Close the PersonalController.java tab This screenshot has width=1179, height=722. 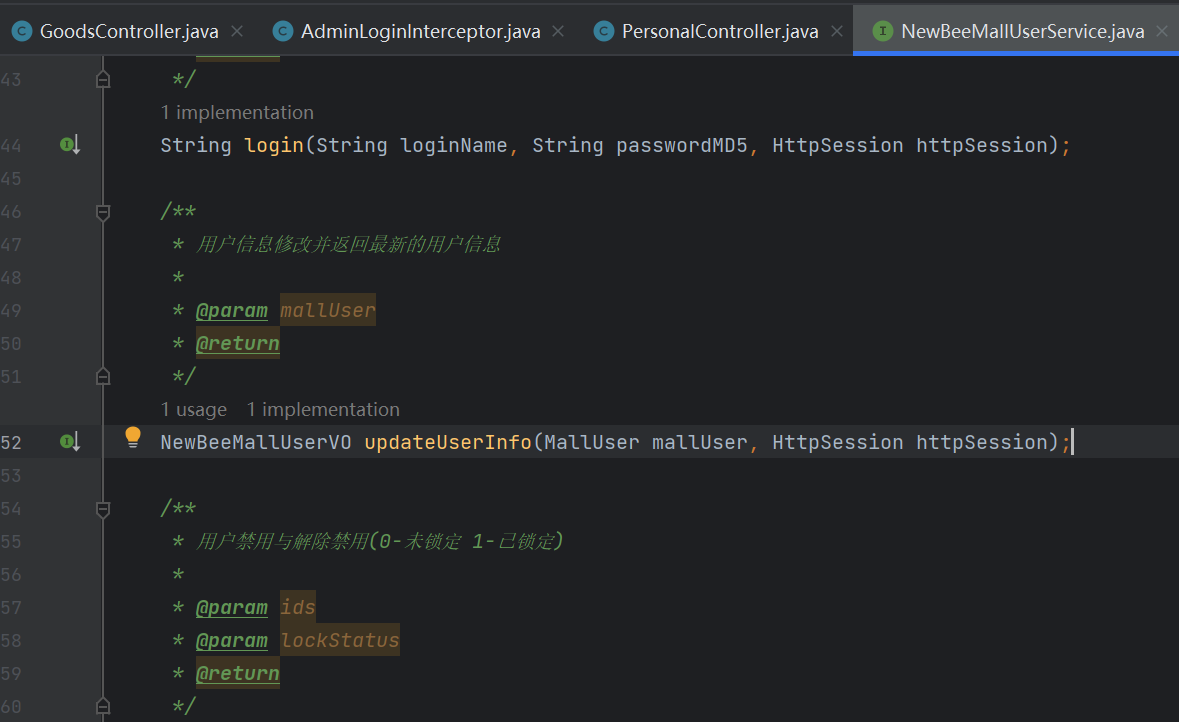[837, 32]
